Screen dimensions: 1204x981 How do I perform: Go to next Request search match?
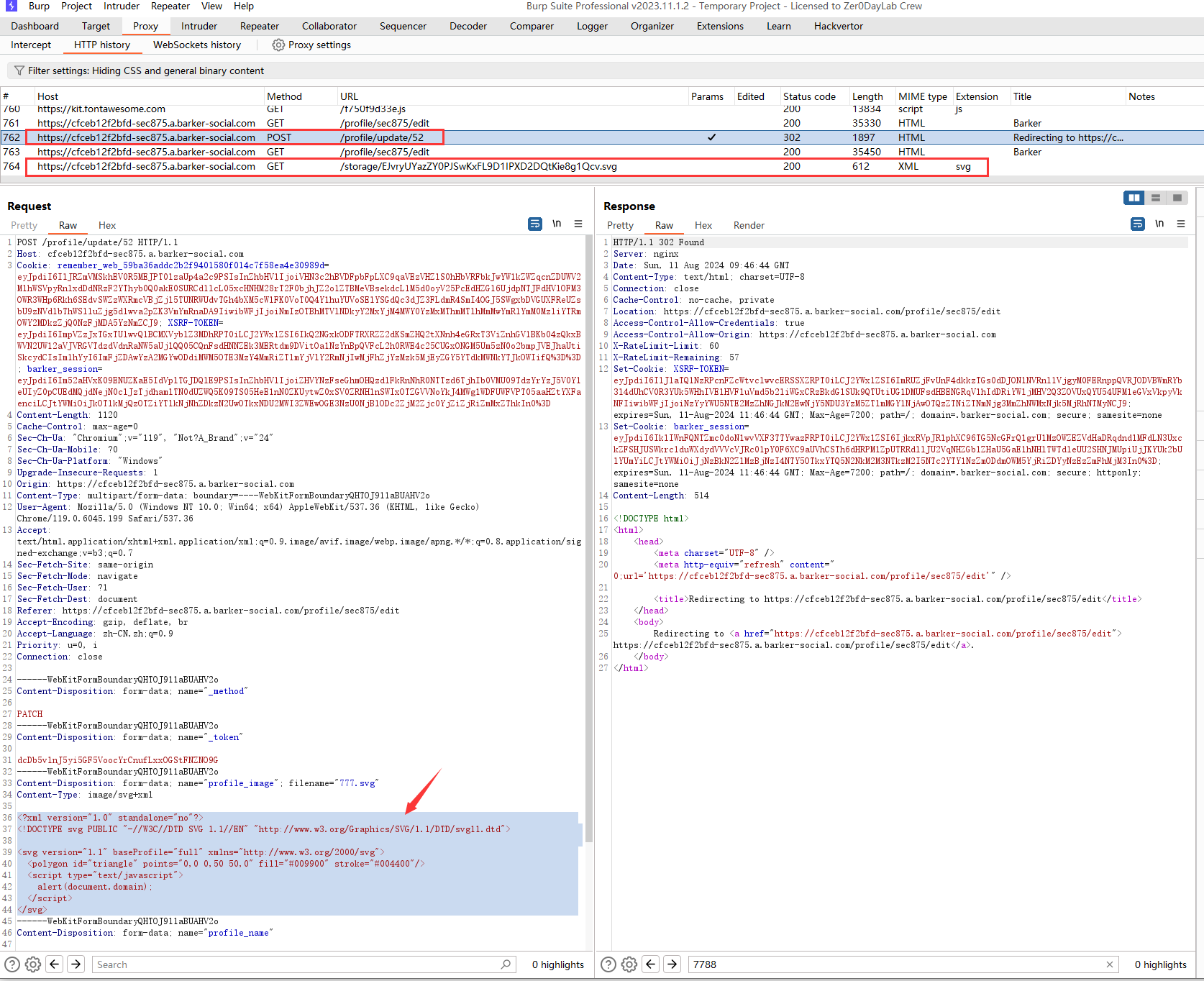point(76,964)
